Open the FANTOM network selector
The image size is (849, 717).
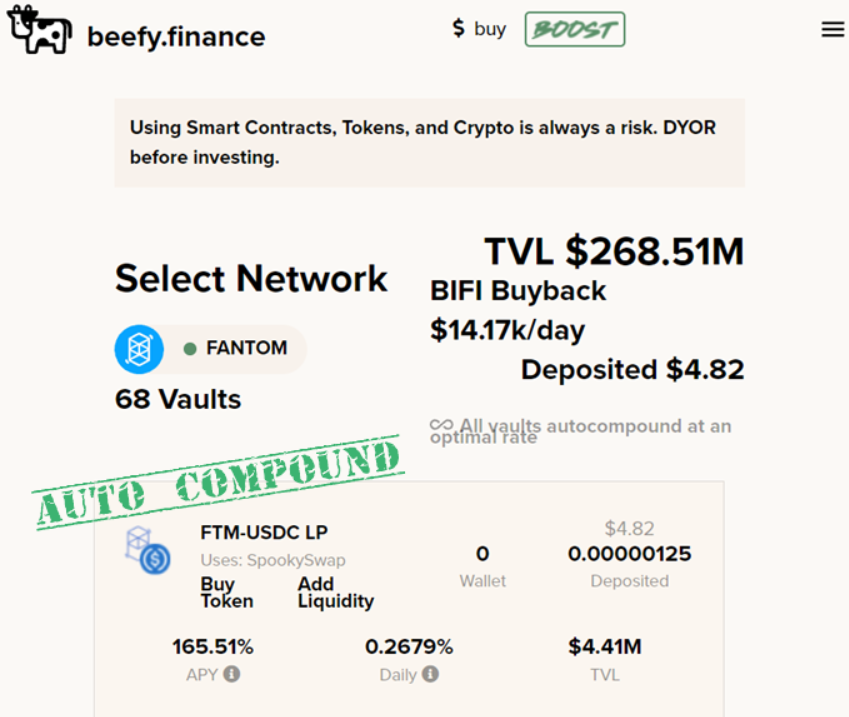[211, 349]
